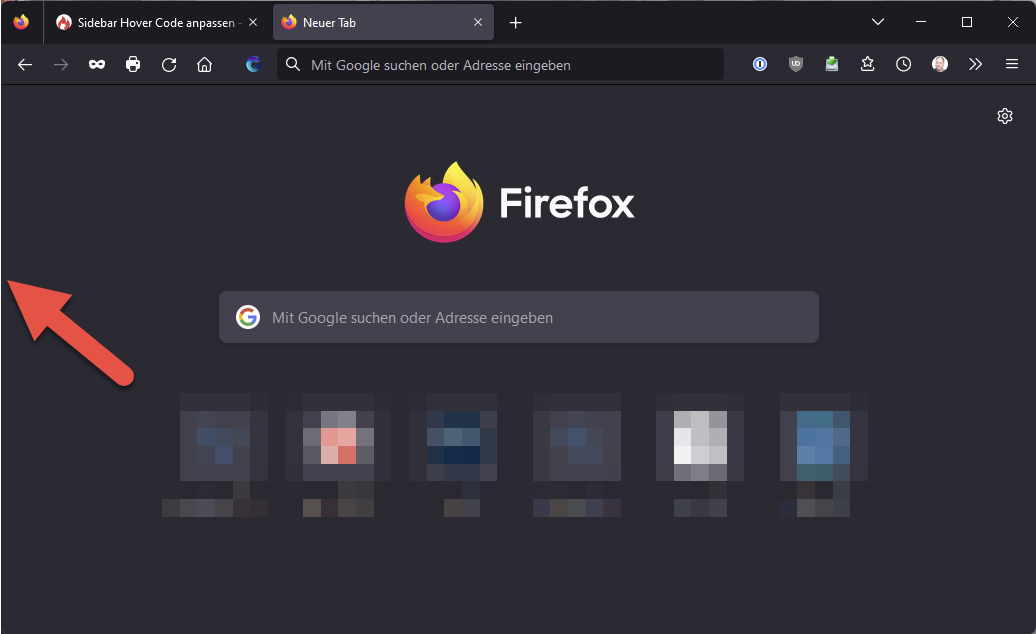Print page via printer icon
Image resolution: width=1036 pixels, height=634 pixels.
tap(133, 64)
